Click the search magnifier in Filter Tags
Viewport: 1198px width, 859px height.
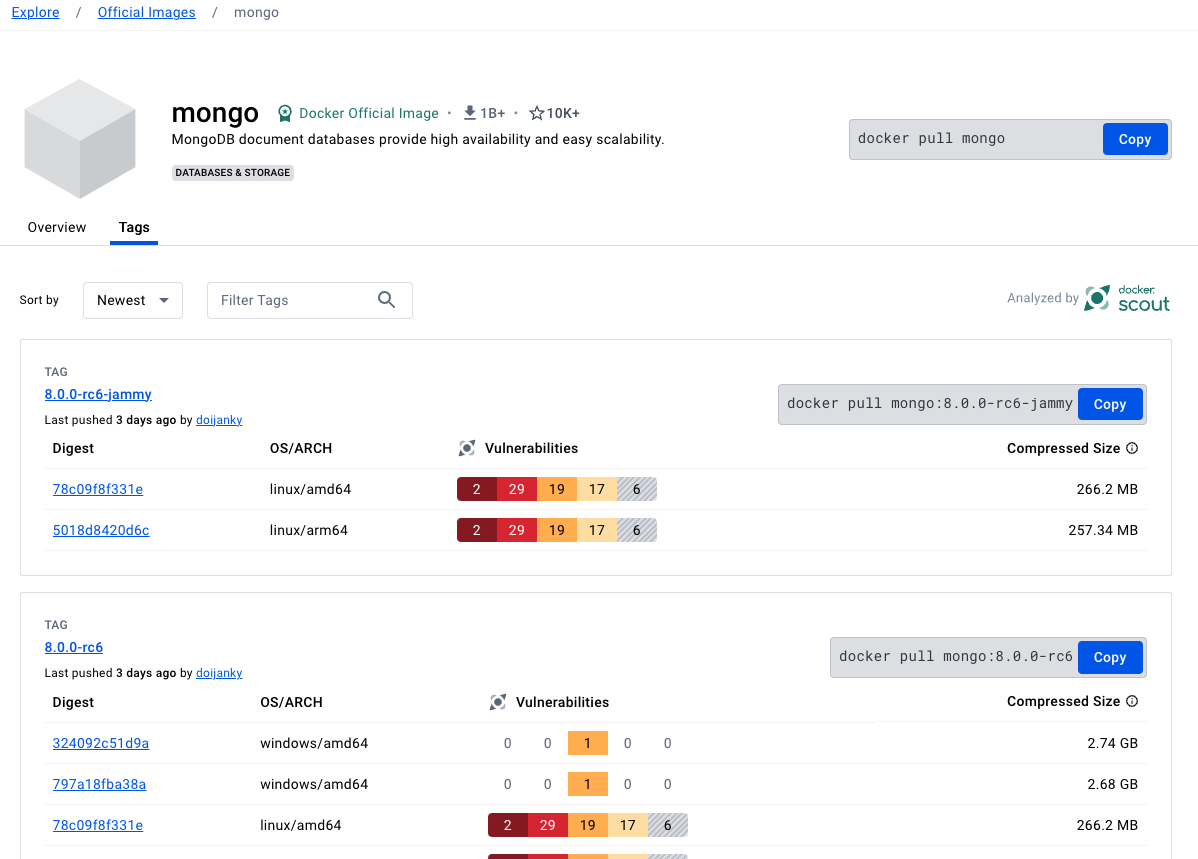coord(387,300)
